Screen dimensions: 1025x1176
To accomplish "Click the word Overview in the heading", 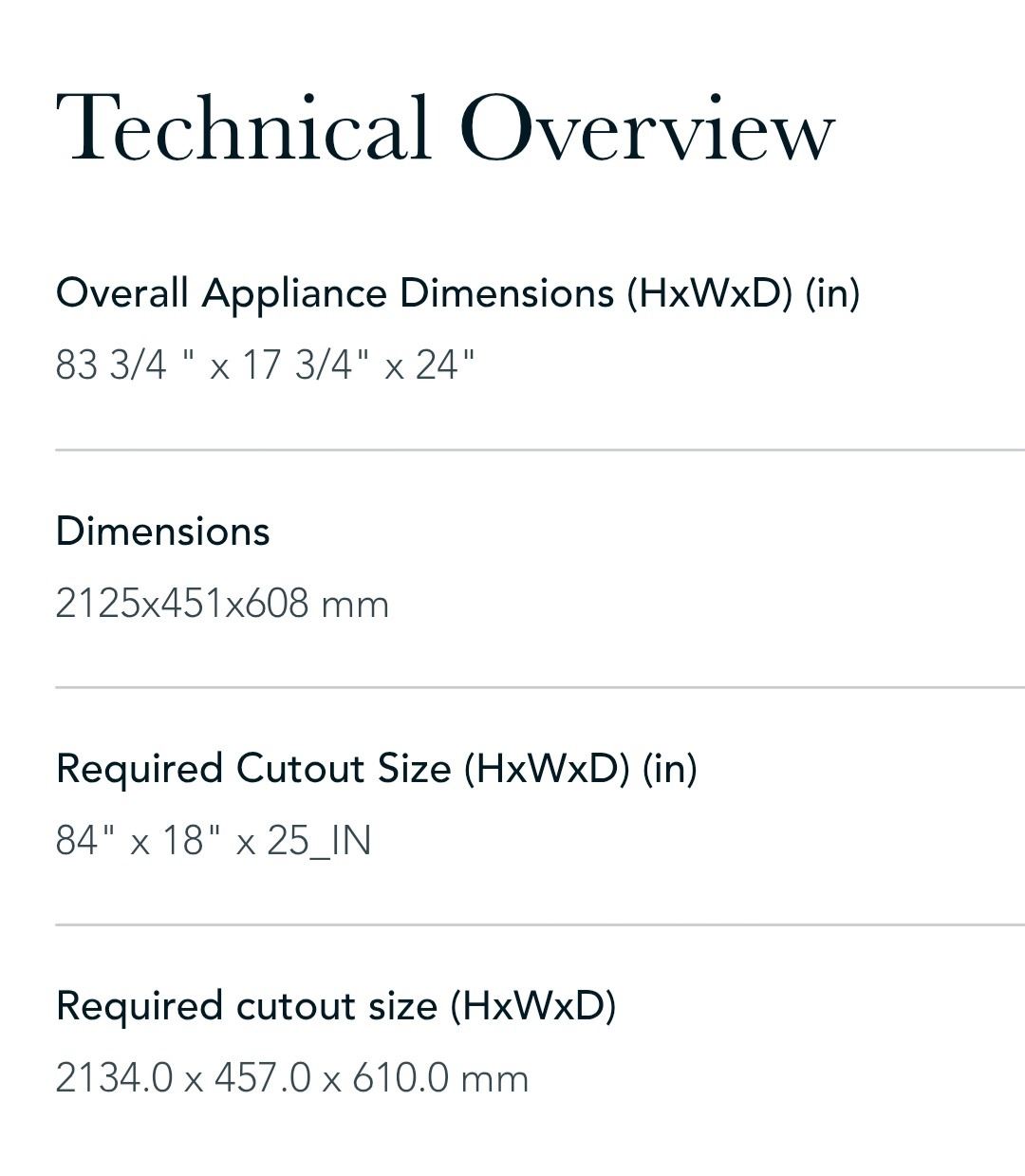I will (647, 128).
